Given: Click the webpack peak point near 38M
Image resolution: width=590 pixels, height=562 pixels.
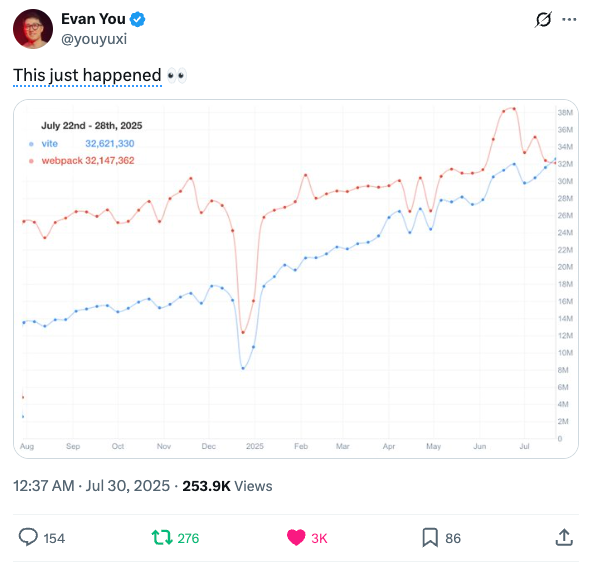Looking at the screenshot, I should tap(514, 109).
